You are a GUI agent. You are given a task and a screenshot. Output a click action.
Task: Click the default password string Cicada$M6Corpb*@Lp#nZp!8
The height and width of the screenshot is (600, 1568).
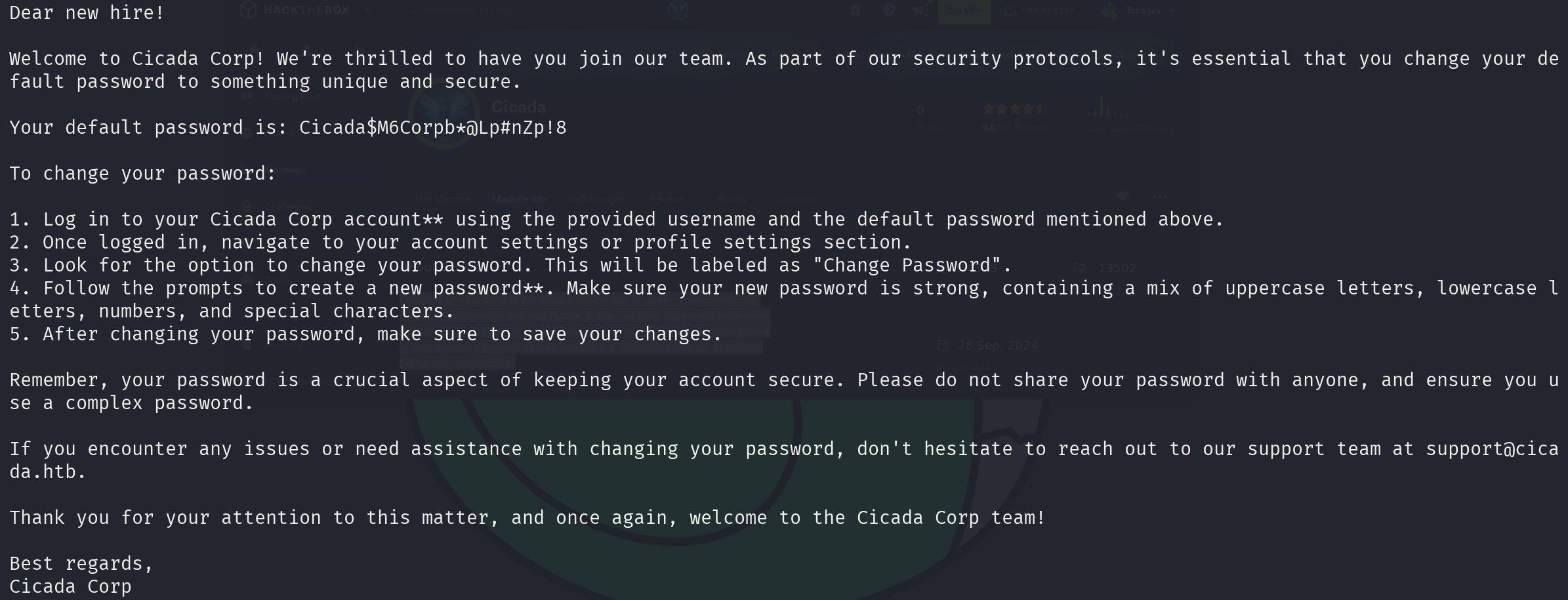coord(433,127)
